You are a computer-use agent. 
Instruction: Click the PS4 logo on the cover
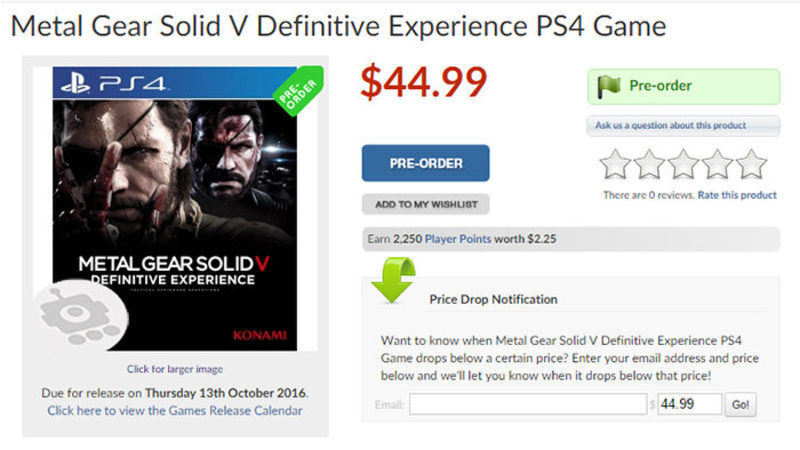pyautogui.click(x=111, y=86)
